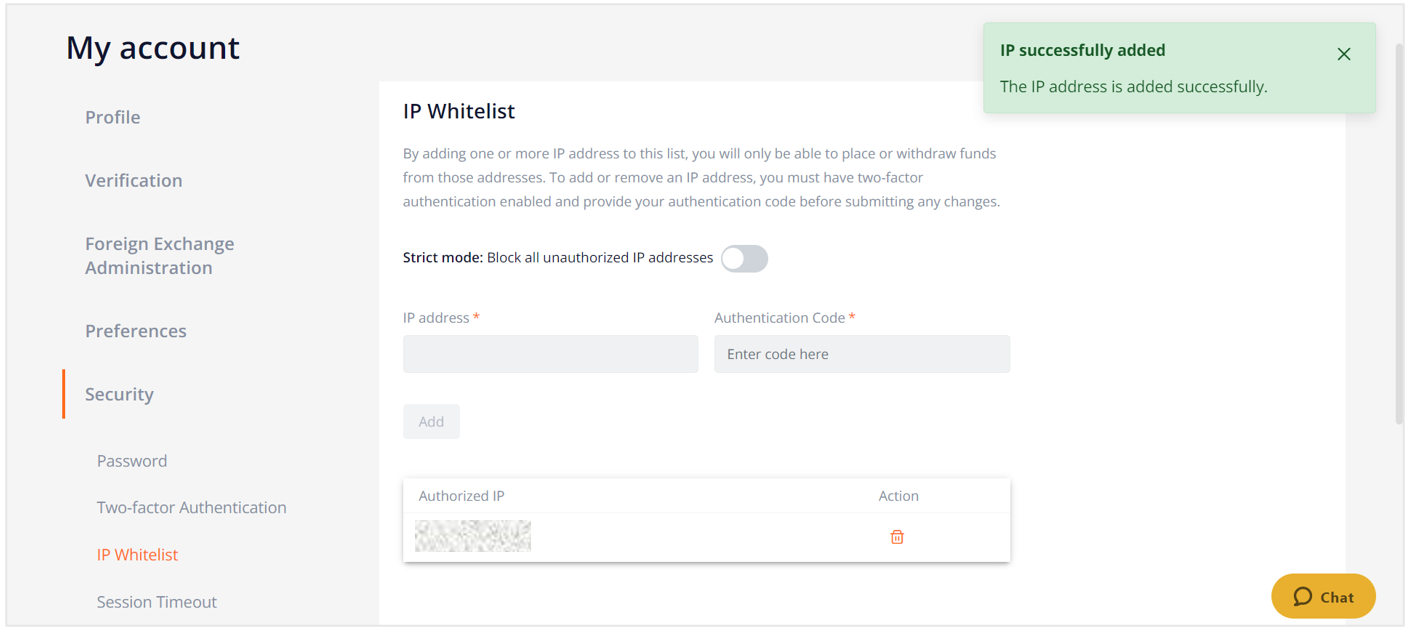Focus the IP address input field
The width and height of the screenshot is (1408, 630).
pos(551,354)
